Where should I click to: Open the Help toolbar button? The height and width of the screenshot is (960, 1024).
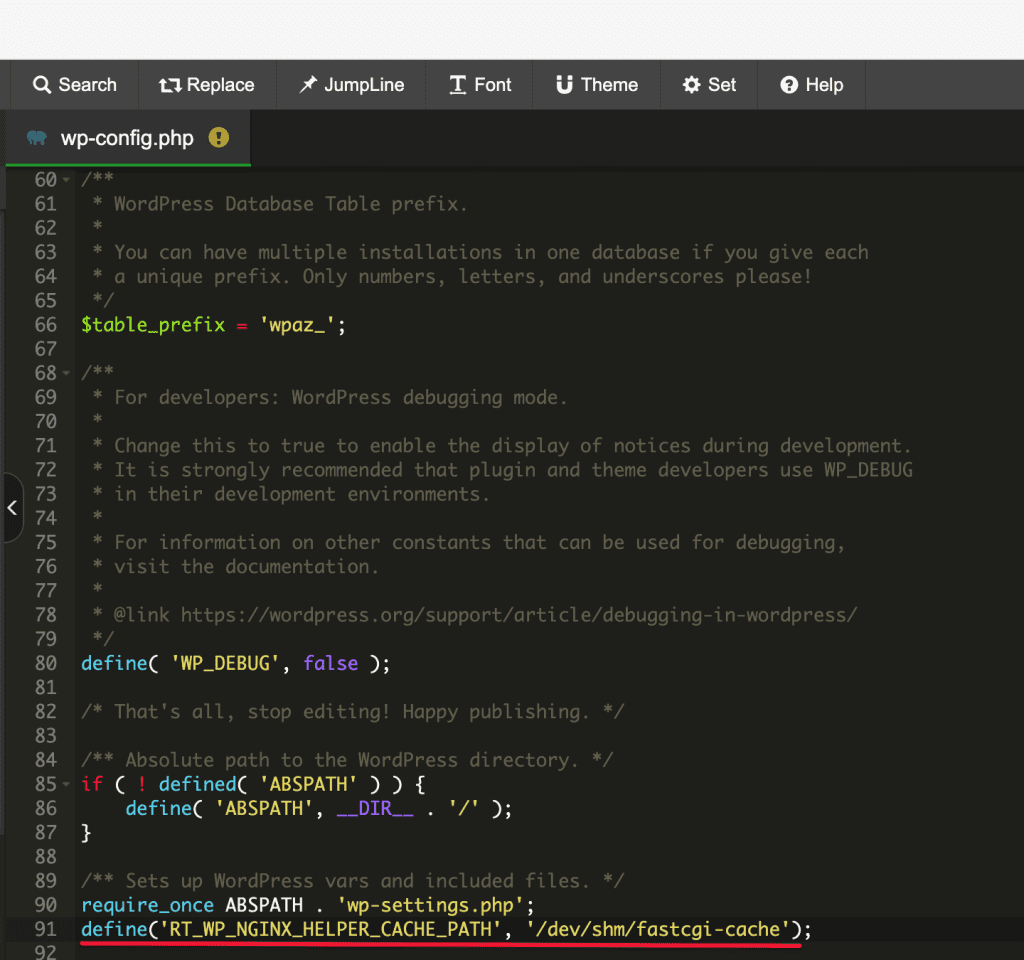tap(812, 85)
